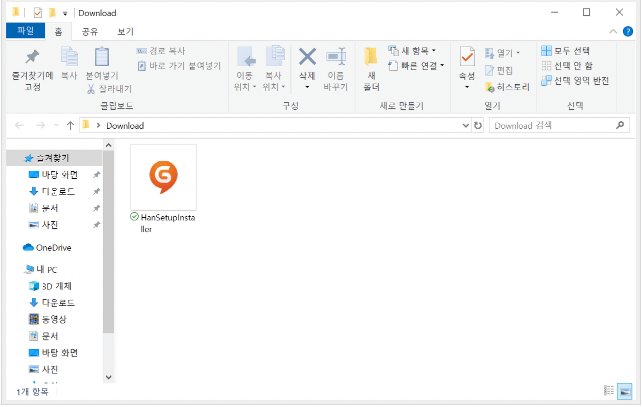Click Edit (편집) in ribbon
Screen dimensions: 642x407
[x=499, y=70]
